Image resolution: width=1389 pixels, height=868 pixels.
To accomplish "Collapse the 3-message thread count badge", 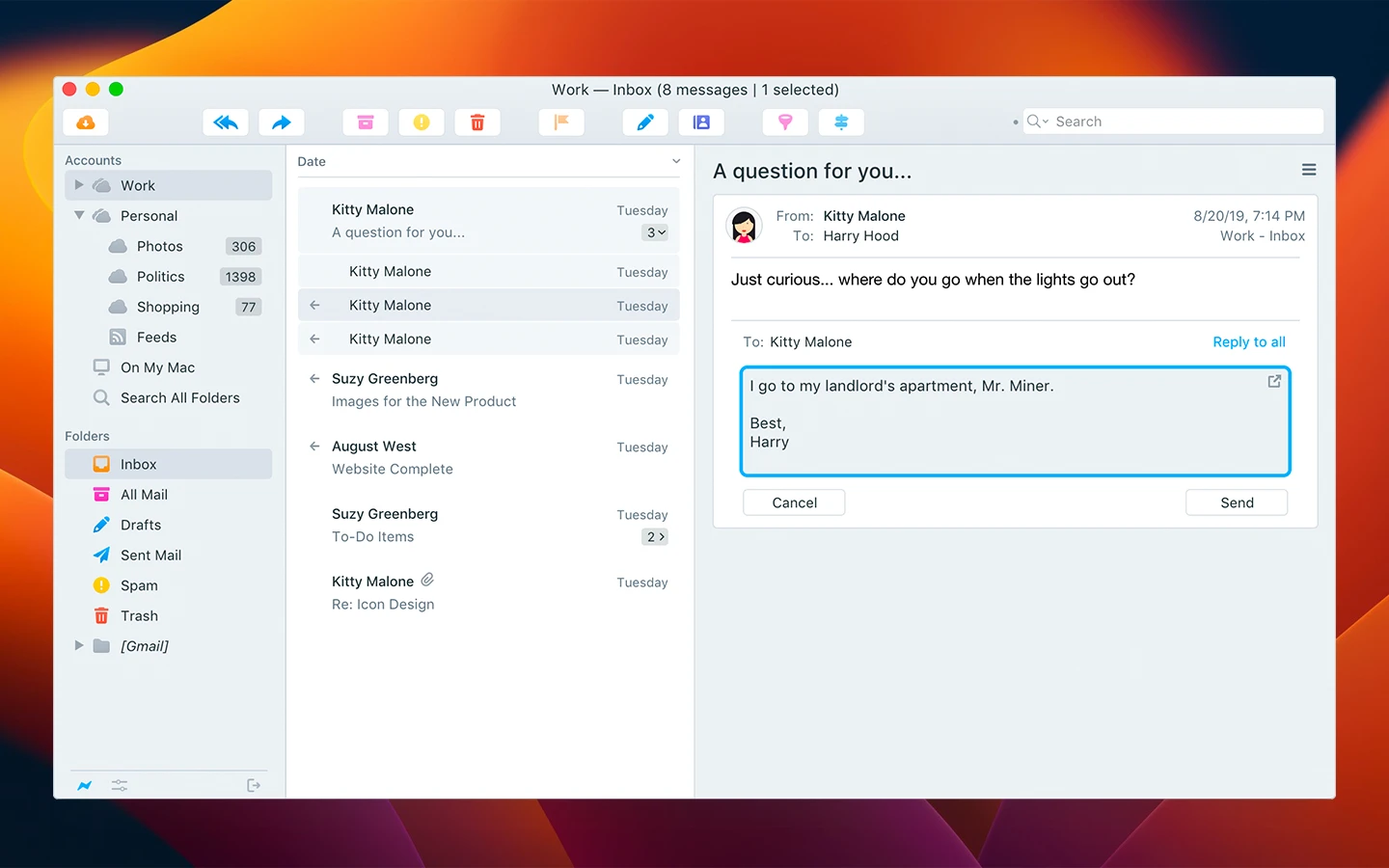I will tap(655, 232).
